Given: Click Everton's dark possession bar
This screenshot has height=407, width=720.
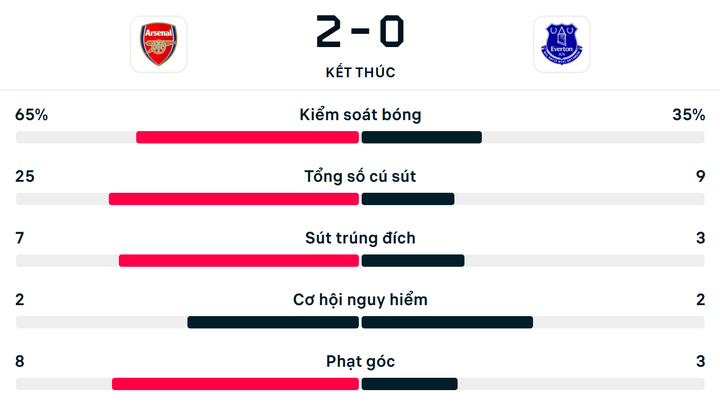Looking at the screenshot, I should click(x=422, y=137).
